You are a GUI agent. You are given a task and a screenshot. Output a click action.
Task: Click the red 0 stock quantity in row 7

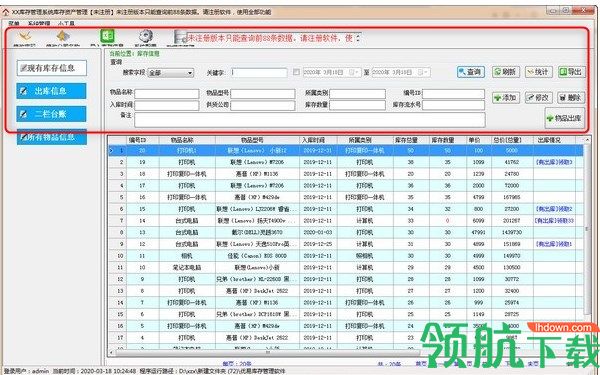click(447, 221)
